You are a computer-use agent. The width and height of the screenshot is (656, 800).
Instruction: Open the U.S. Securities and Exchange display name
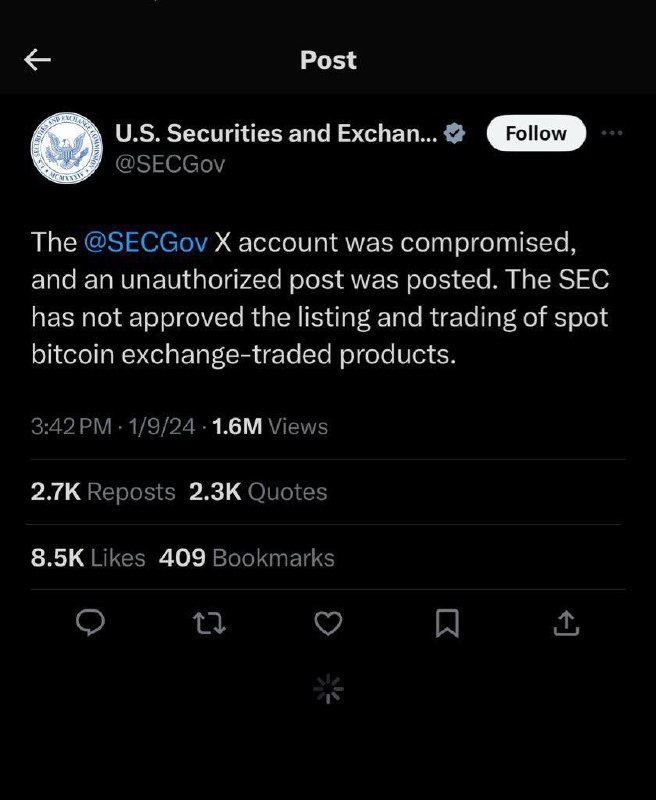[x=276, y=133]
